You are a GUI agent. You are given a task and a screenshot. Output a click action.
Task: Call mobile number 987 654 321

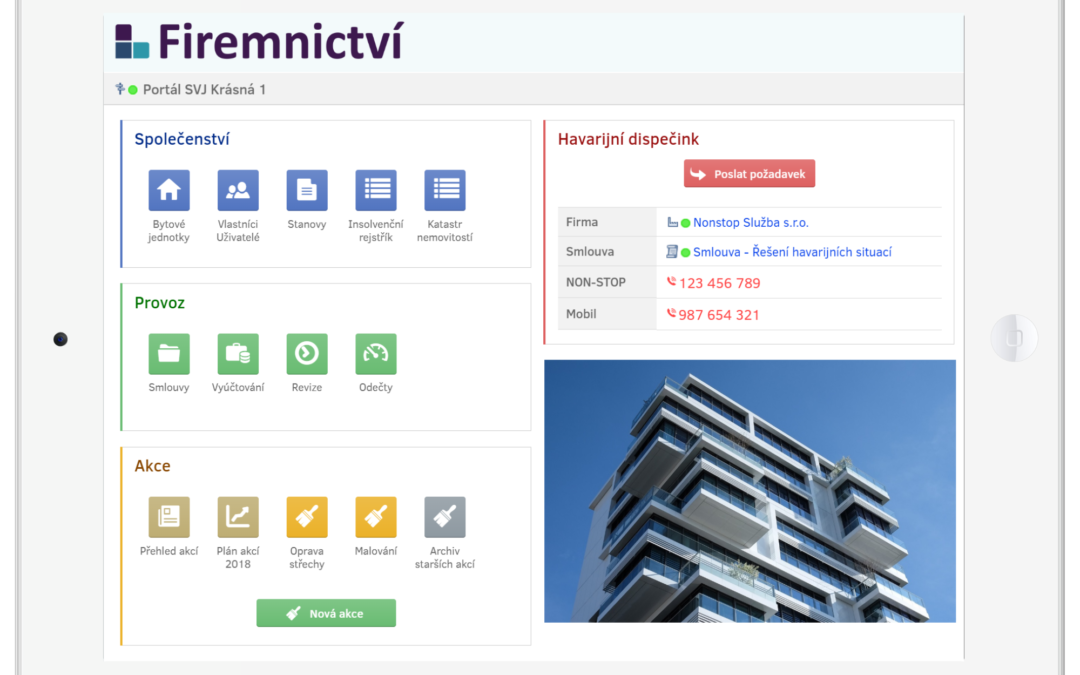[x=719, y=315]
